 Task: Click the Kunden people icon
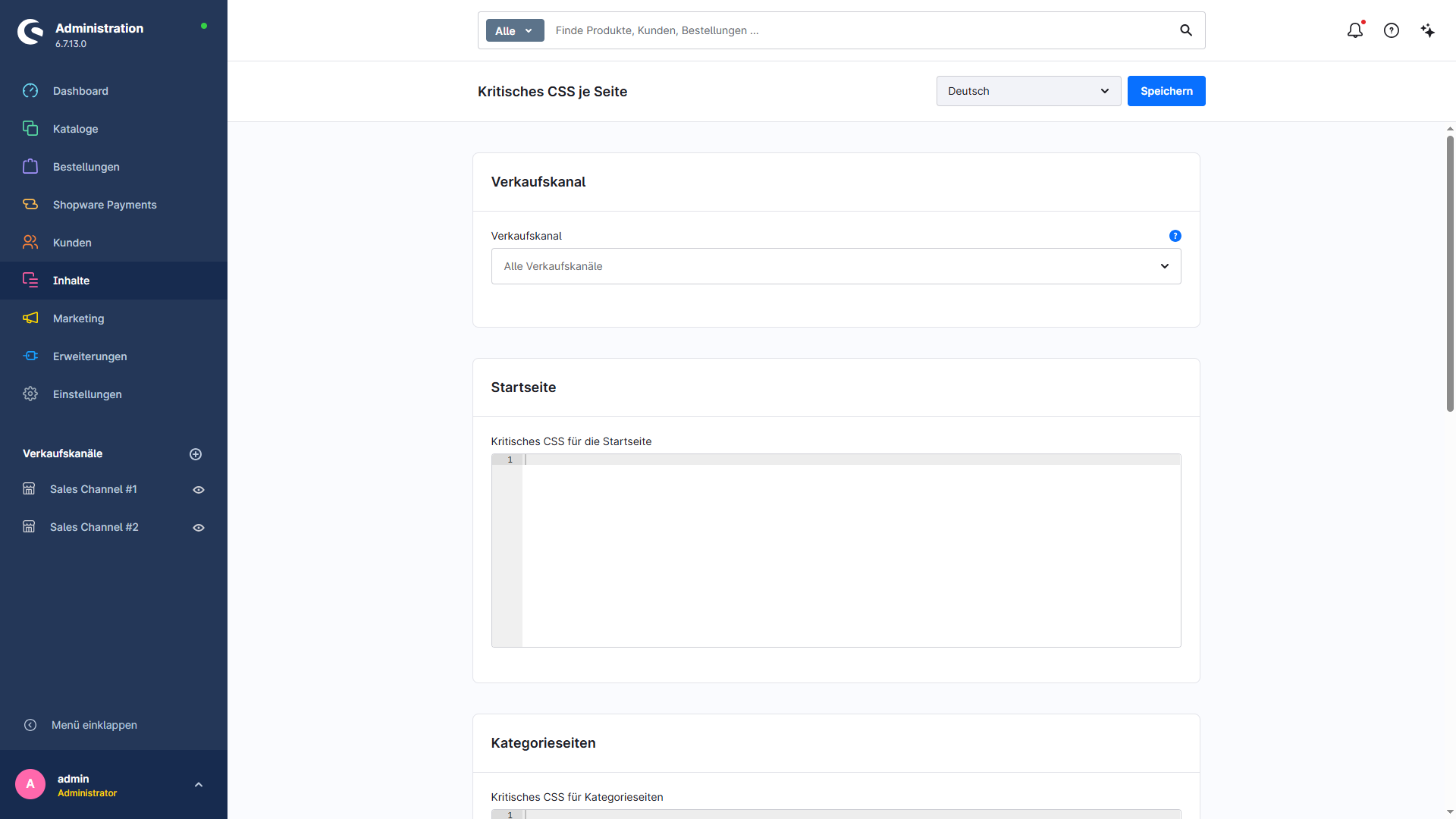pos(30,243)
